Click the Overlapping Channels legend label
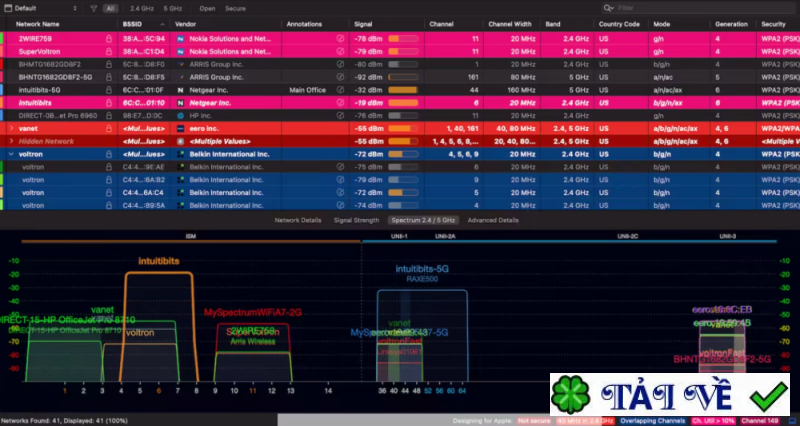This screenshot has width=800, height=426. click(x=653, y=421)
